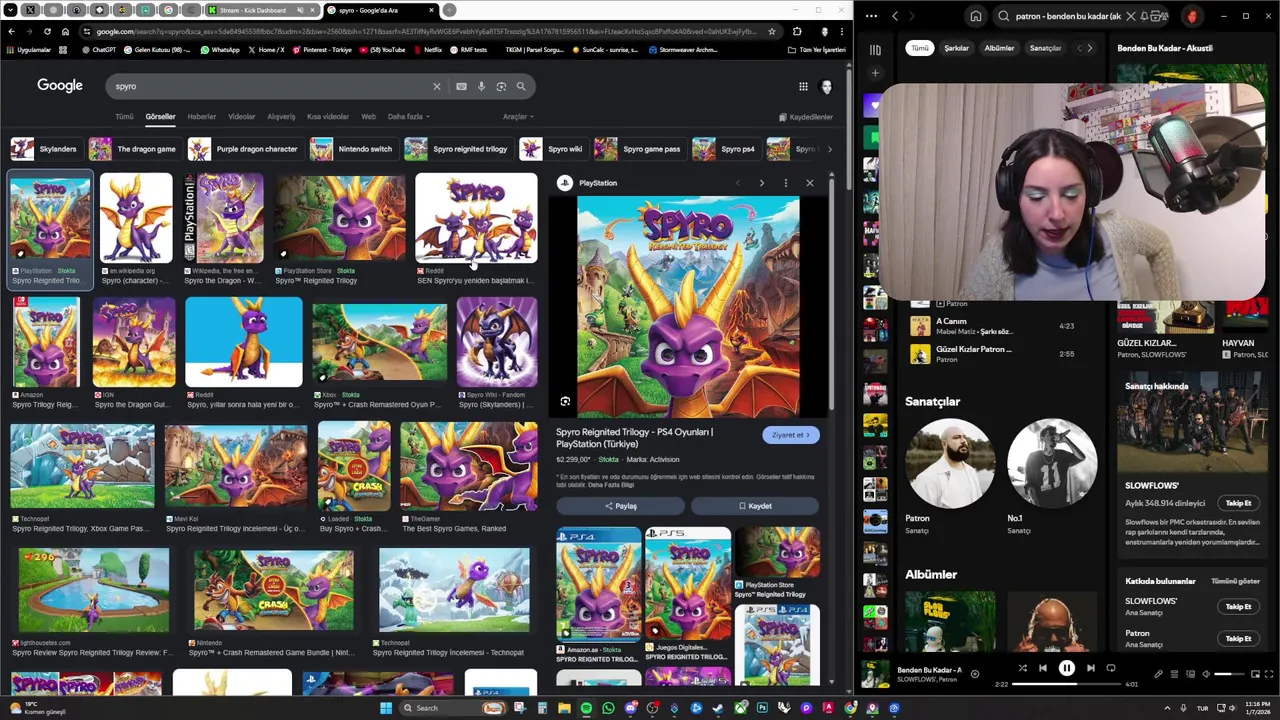Click Kaydet save button
Image resolution: width=1280 pixels, height=720 pixels.
[x=755, y=506]
